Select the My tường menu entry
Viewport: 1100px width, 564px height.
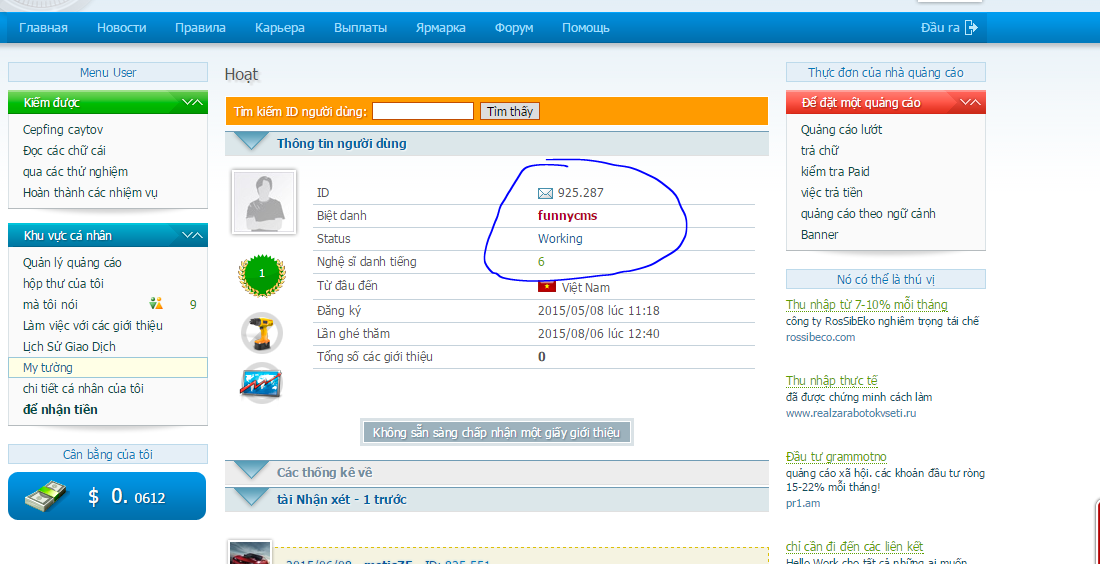(x=108, y=367)
